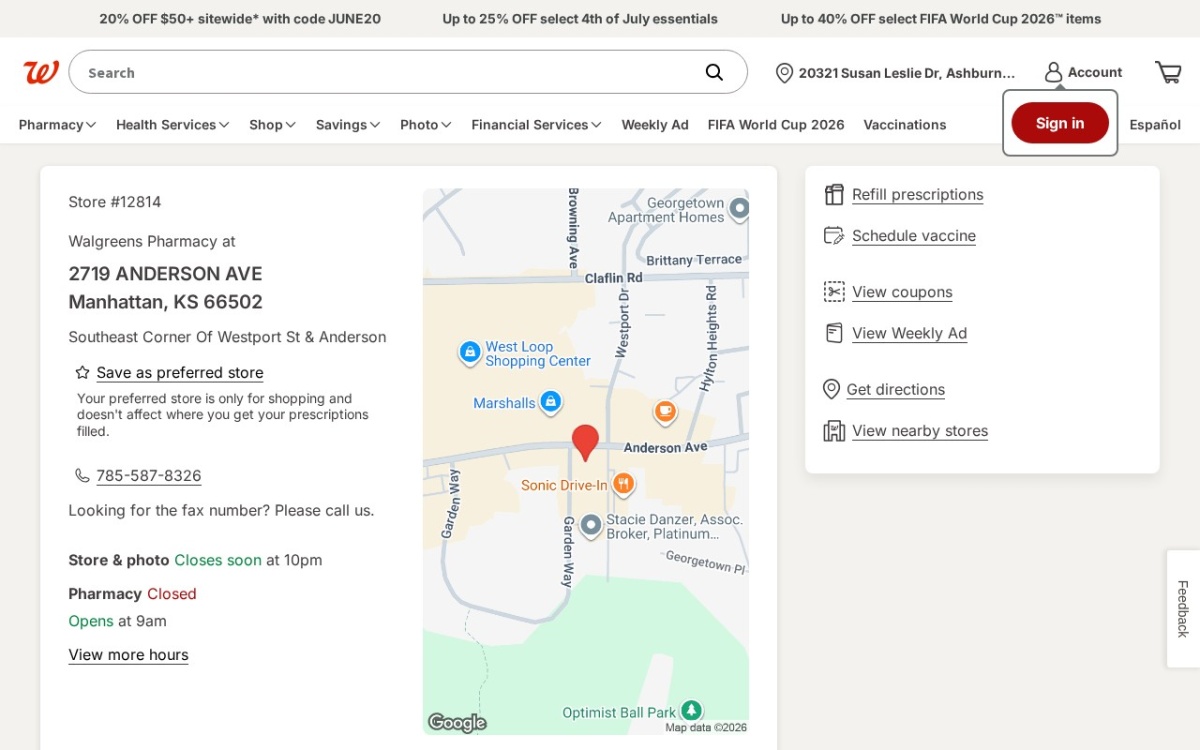The width and height of the screenshot is (1200, 750).
Task: Open View nearby stores link
Action: tap(920, 430)
